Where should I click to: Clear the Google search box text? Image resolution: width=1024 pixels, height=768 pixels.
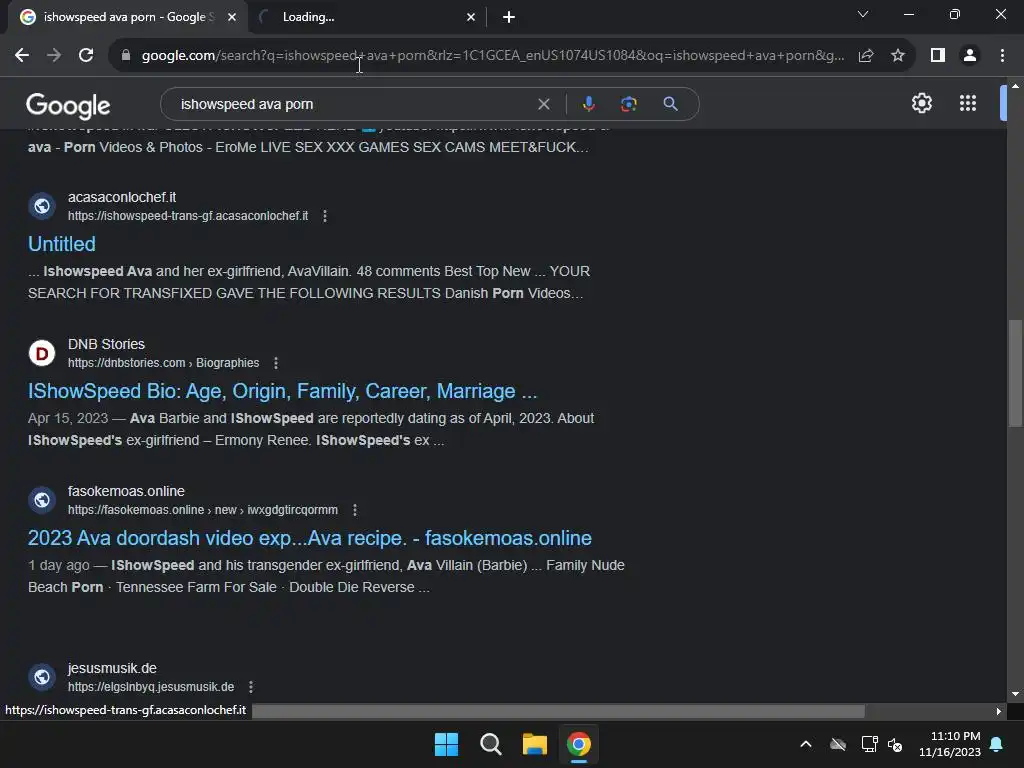point(543,104)
